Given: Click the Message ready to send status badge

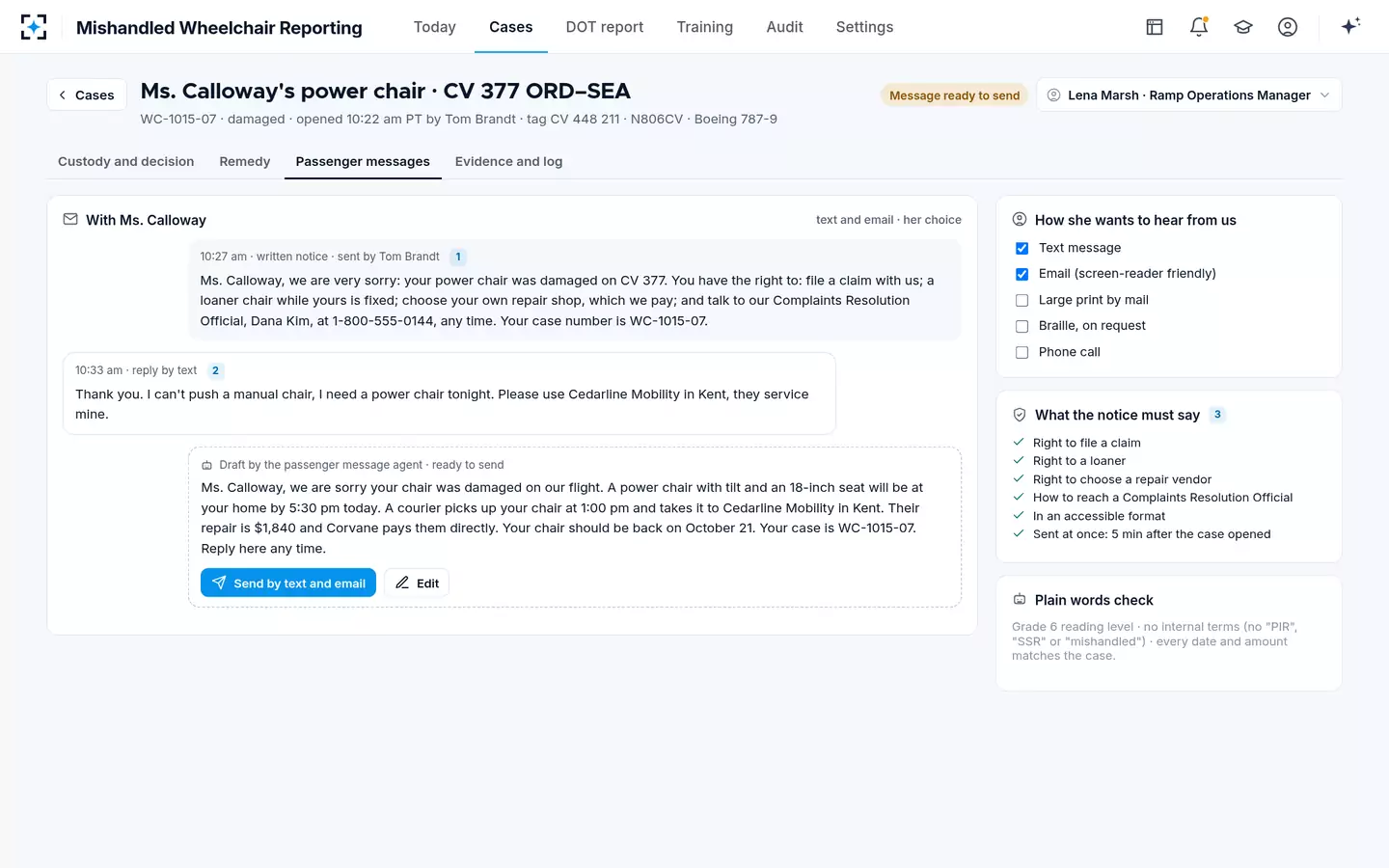Looking at the screenshot, I should coord(954,95).
